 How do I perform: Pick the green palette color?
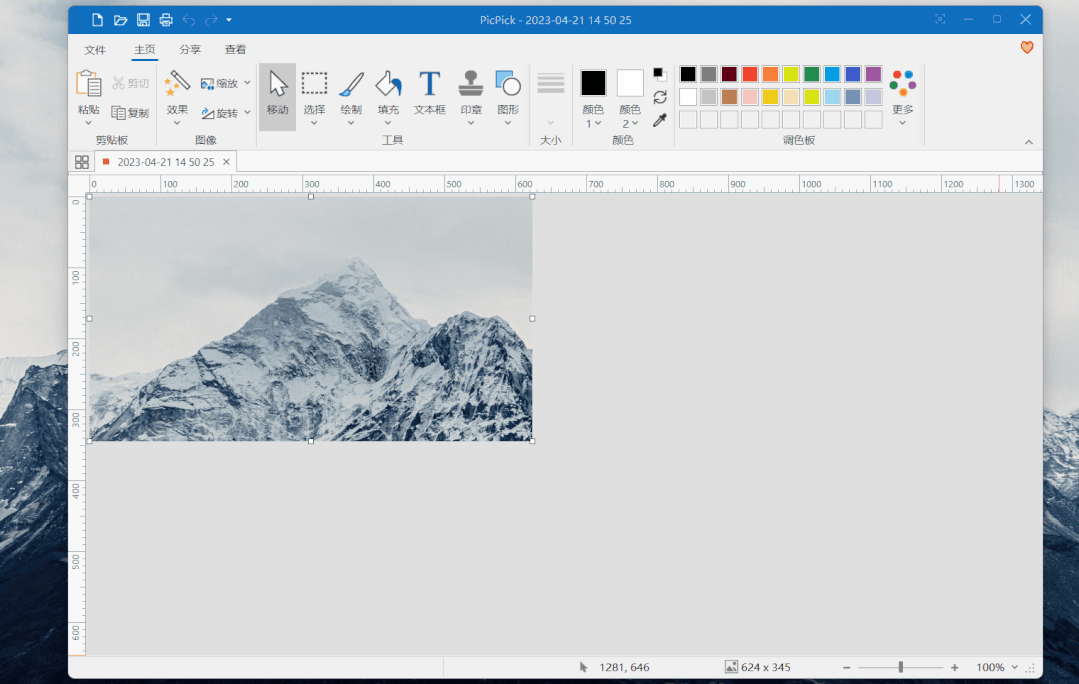point(811,74)
